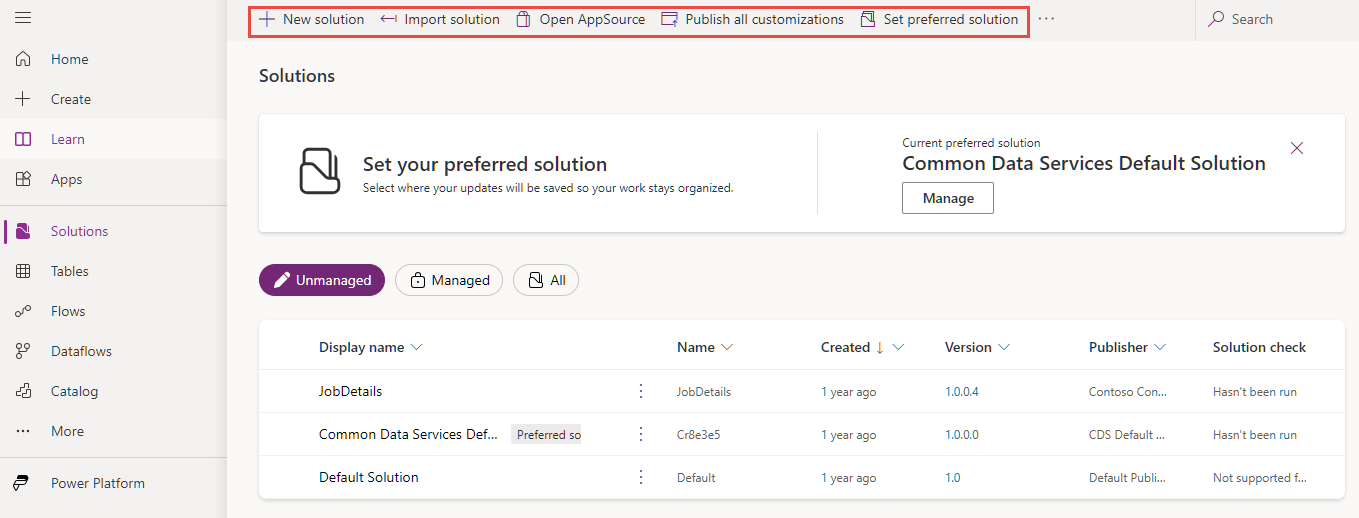The image size is (1359, 518).
Task: Click Import solution in command bar
Action: 440,19
